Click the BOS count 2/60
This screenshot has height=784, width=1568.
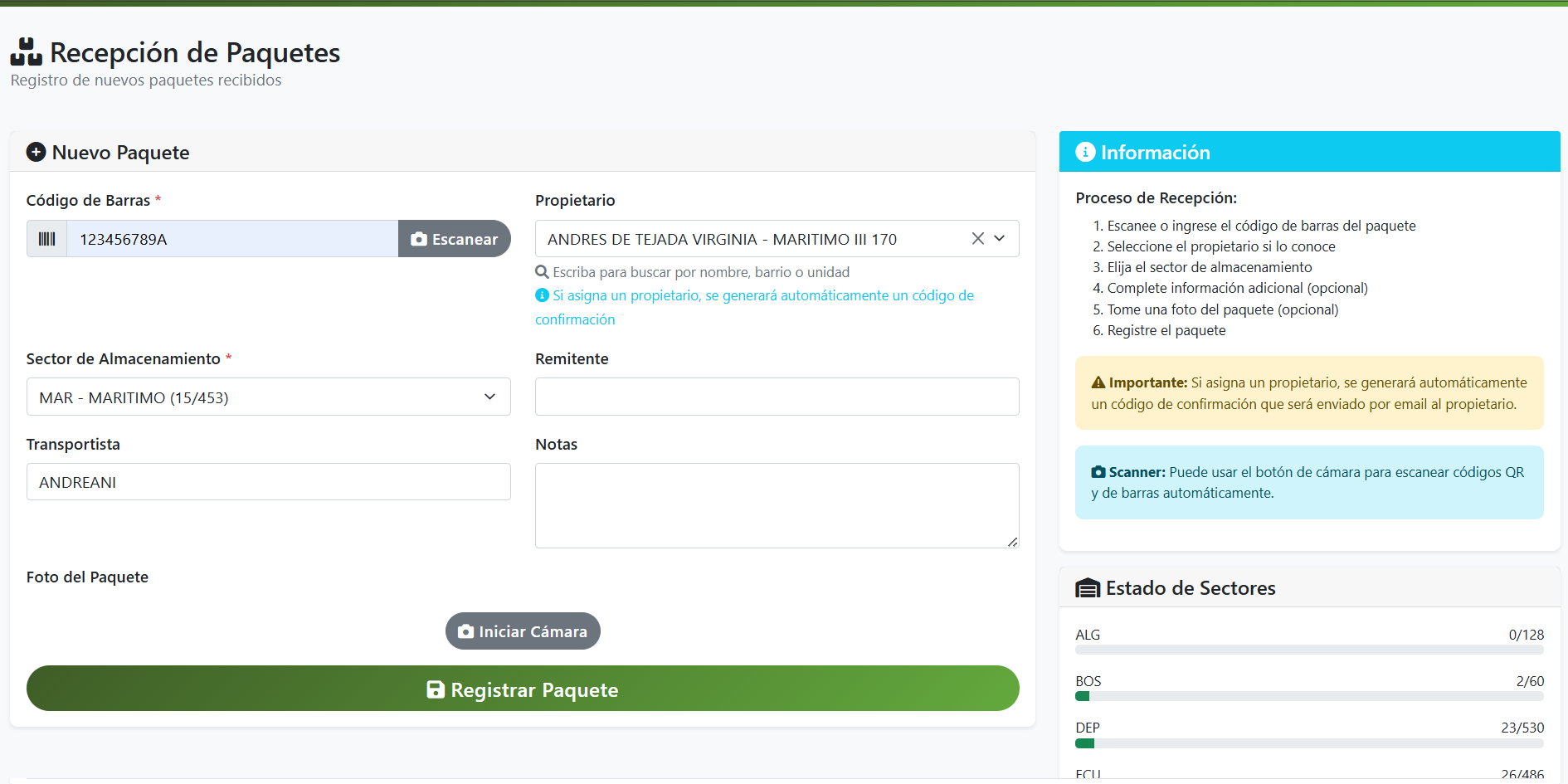click(1530, 681)
